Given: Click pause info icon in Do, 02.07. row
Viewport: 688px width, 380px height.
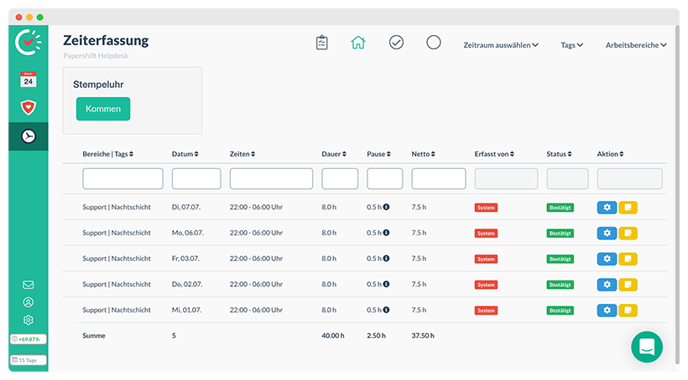Looking at the screenshot, I should pos(386,284).
